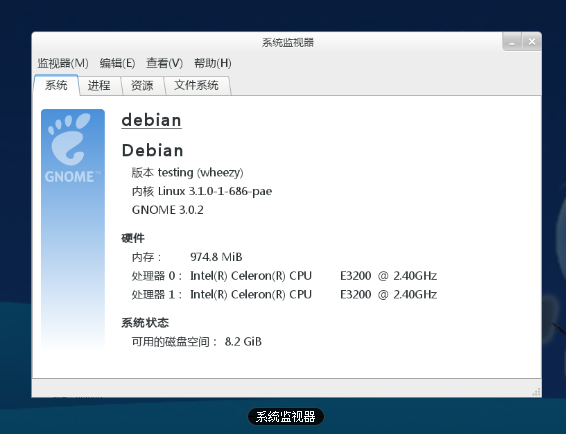Screen dimensions: 566x434
Task: Click the 系统监视器 label below window
Action: click(x=286, y=417)
